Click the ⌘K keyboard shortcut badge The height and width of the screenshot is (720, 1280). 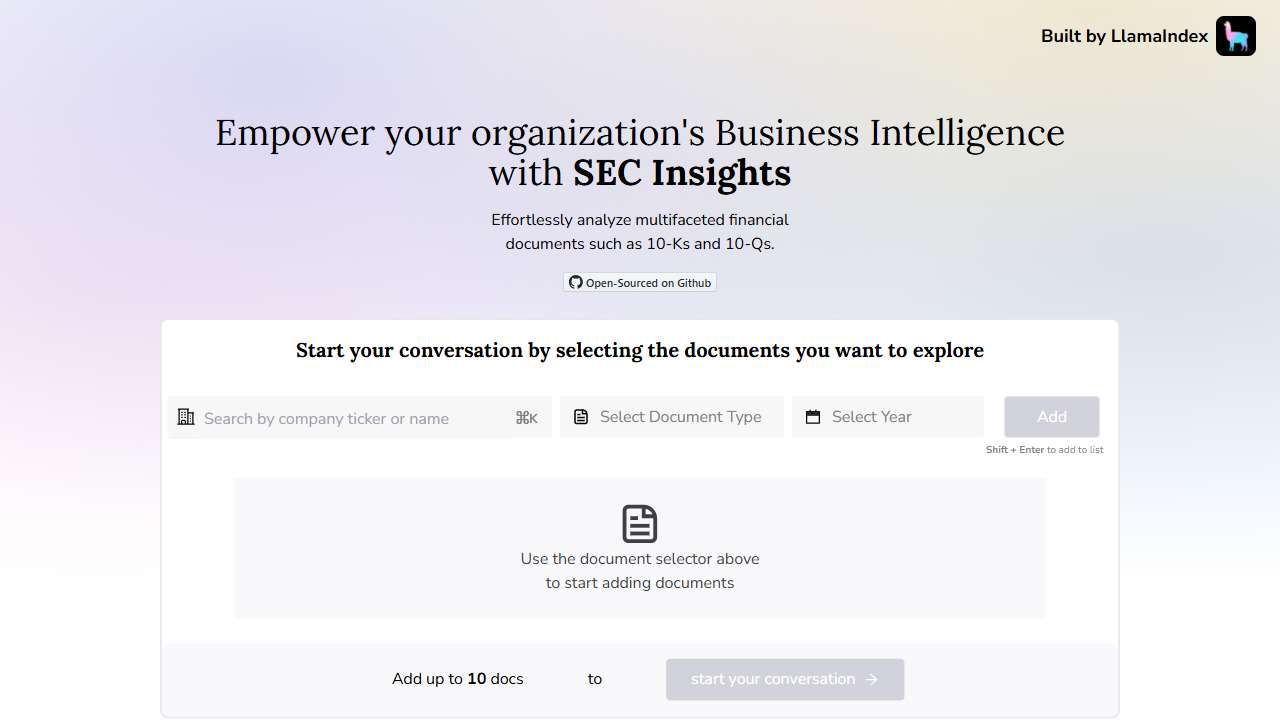coord(526,418)
